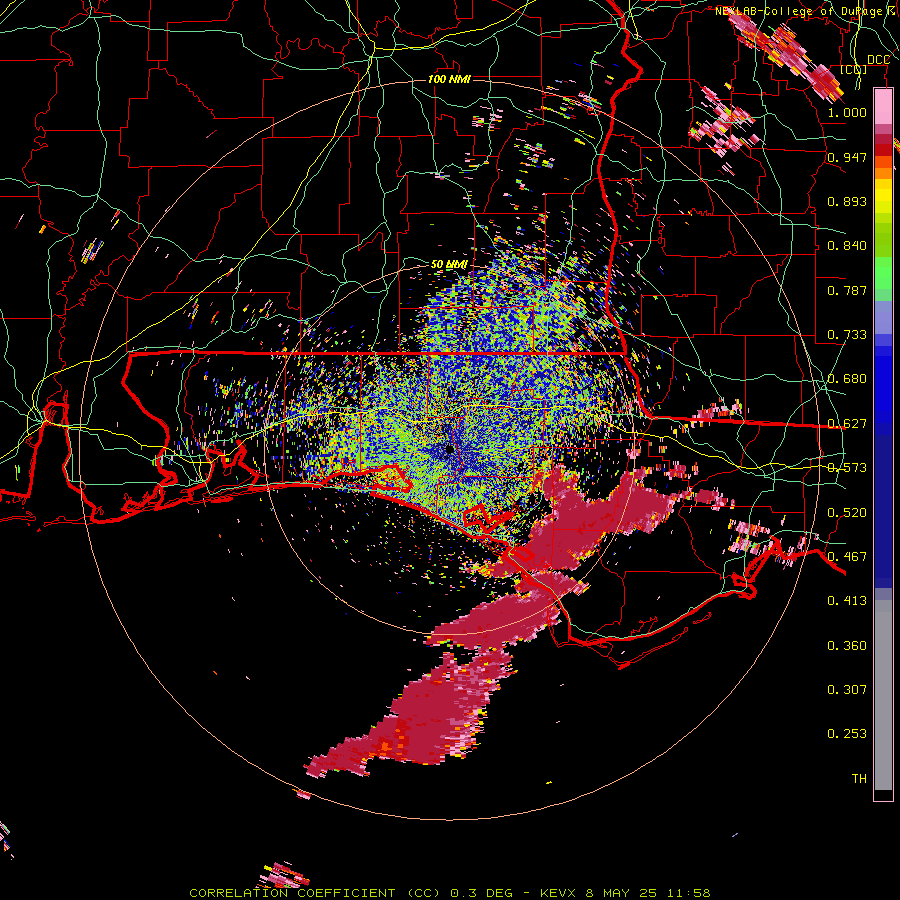
Task: Click the 0.627 color scale value
Action: (847, 424)
